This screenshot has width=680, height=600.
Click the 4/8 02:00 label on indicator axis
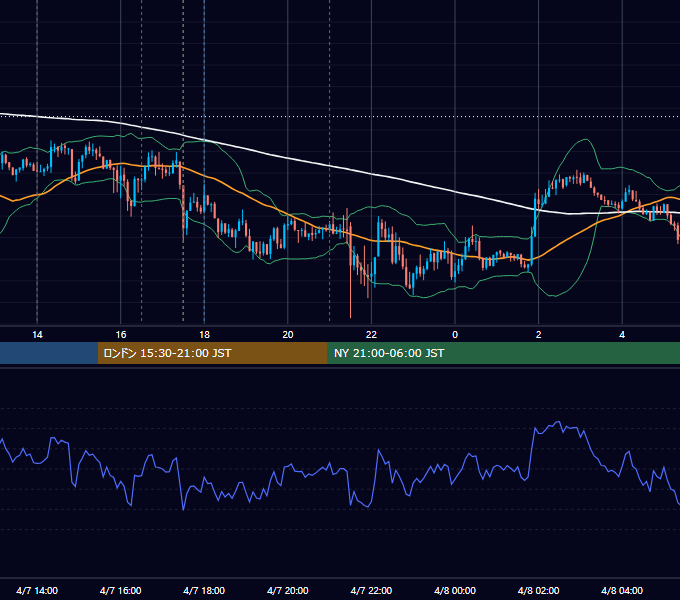(539, 590)
